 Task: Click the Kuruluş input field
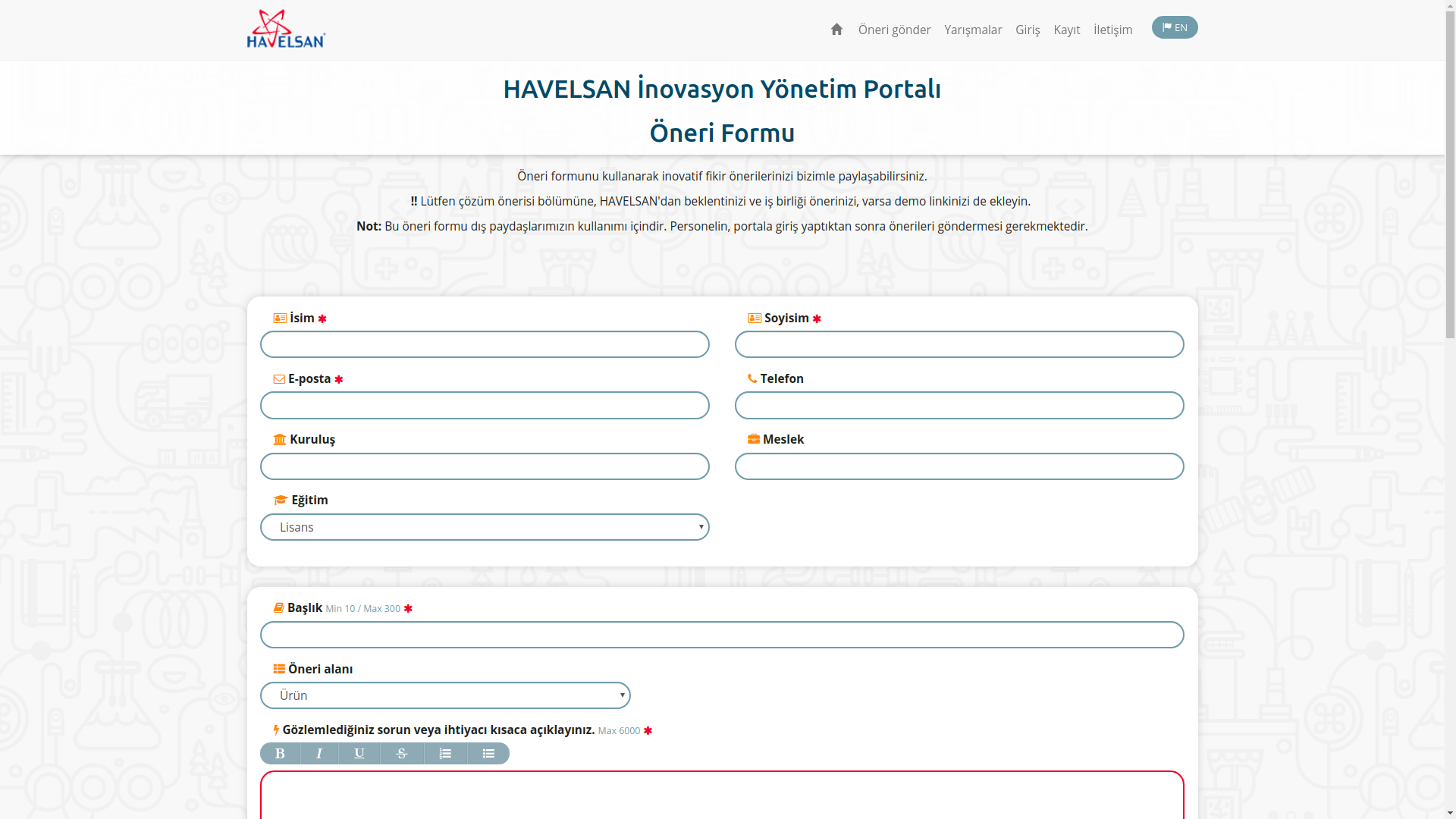tap(485, 466)
